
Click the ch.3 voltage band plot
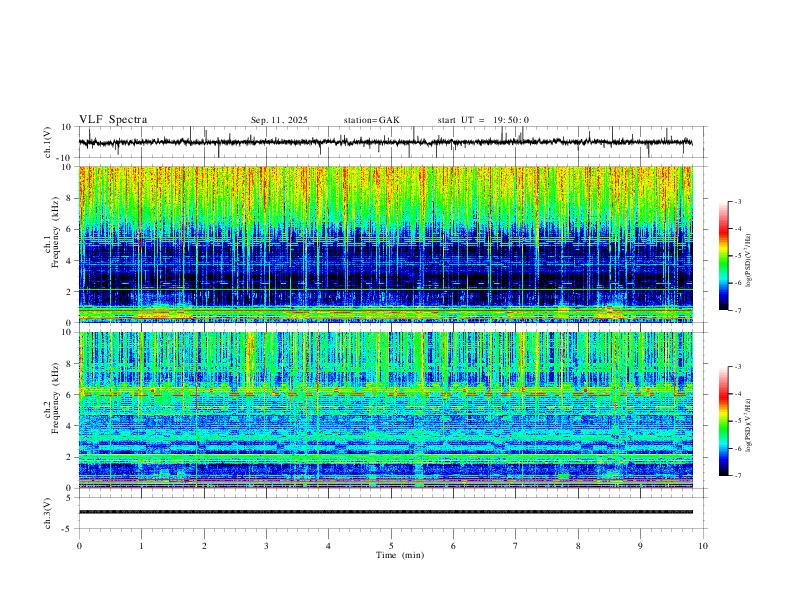(x=393, y=513)
